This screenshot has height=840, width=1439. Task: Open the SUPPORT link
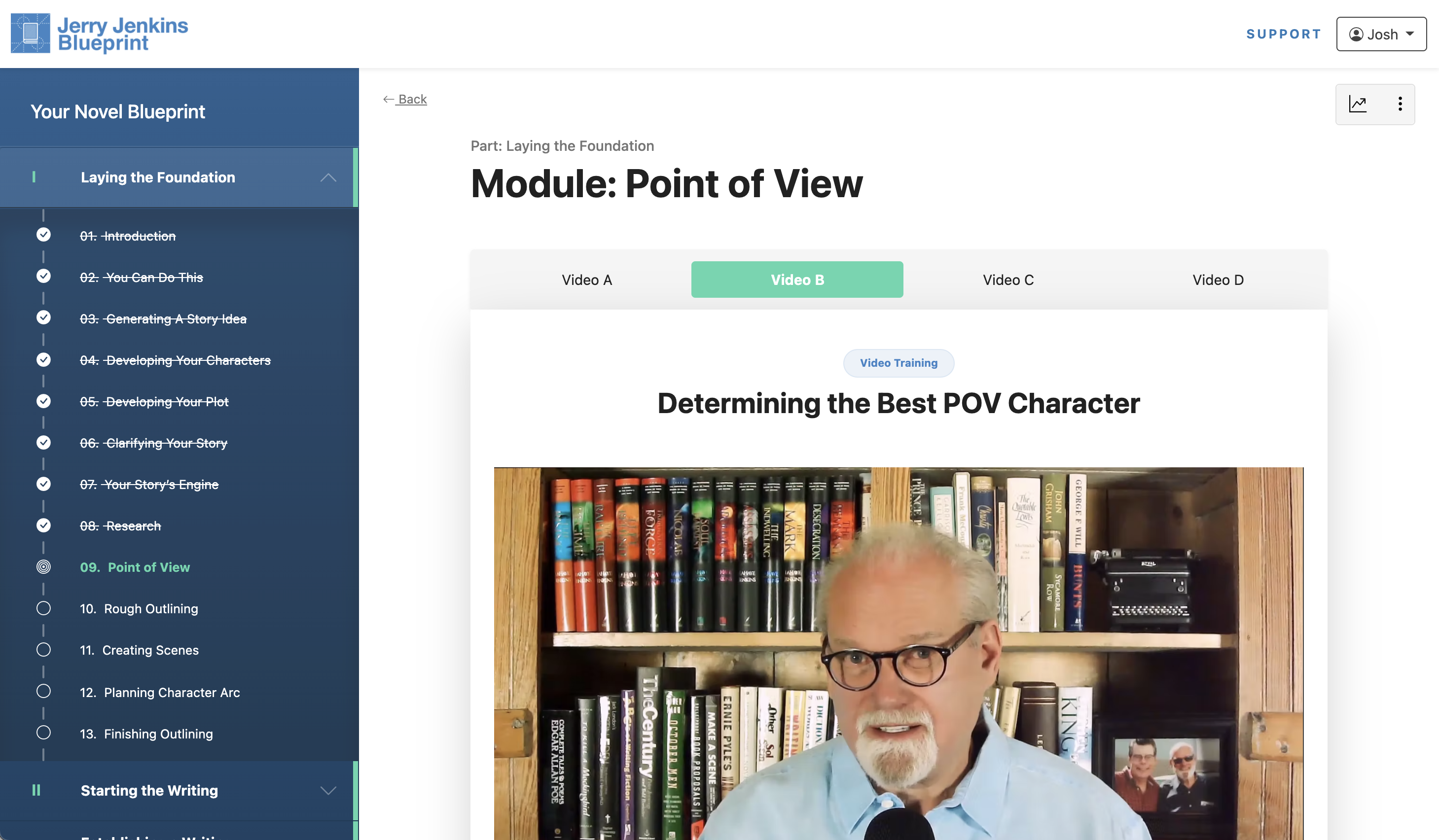coord(1284,34)
